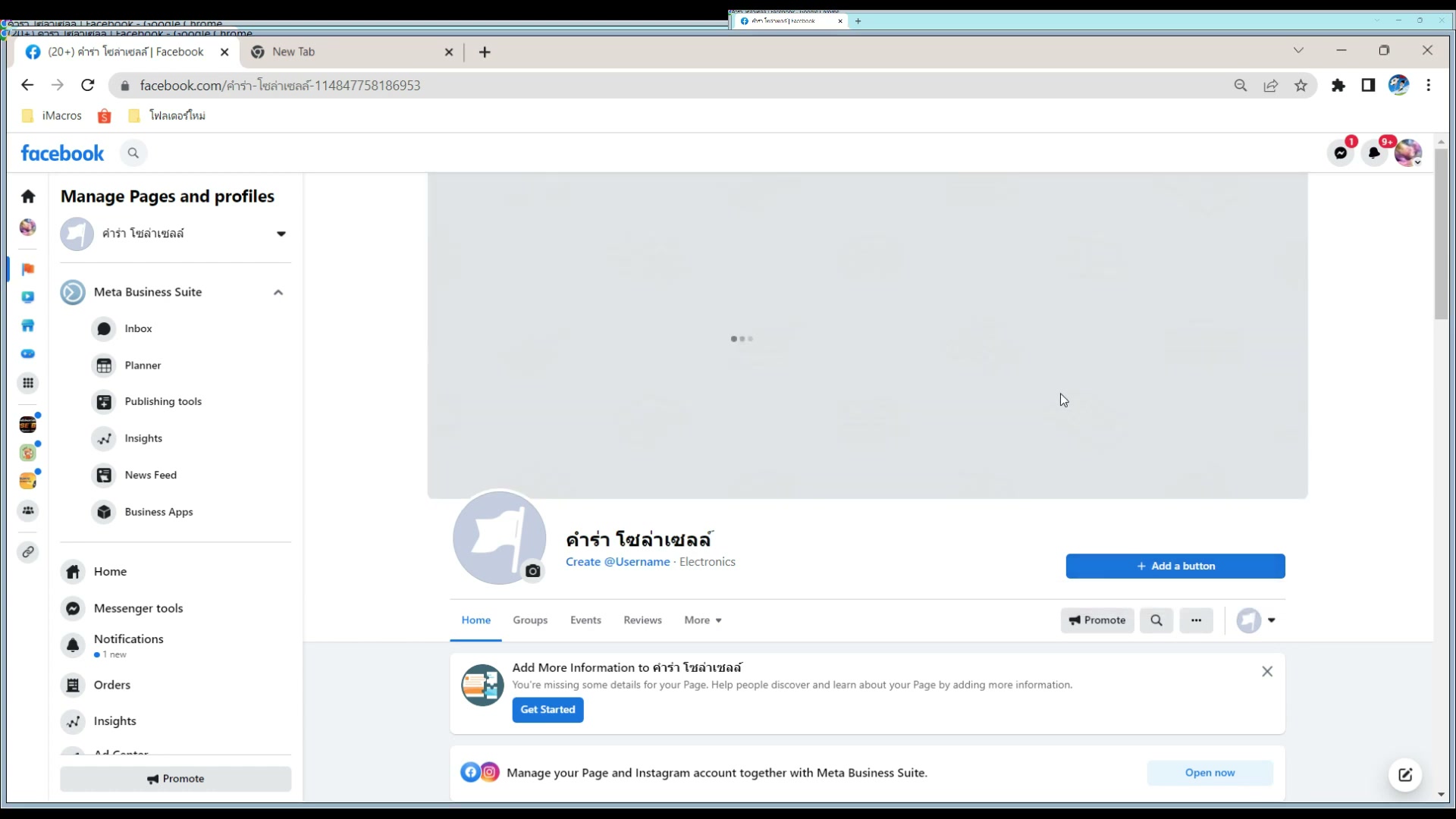Dismiss the Add More Information card

pos(1266,672)
